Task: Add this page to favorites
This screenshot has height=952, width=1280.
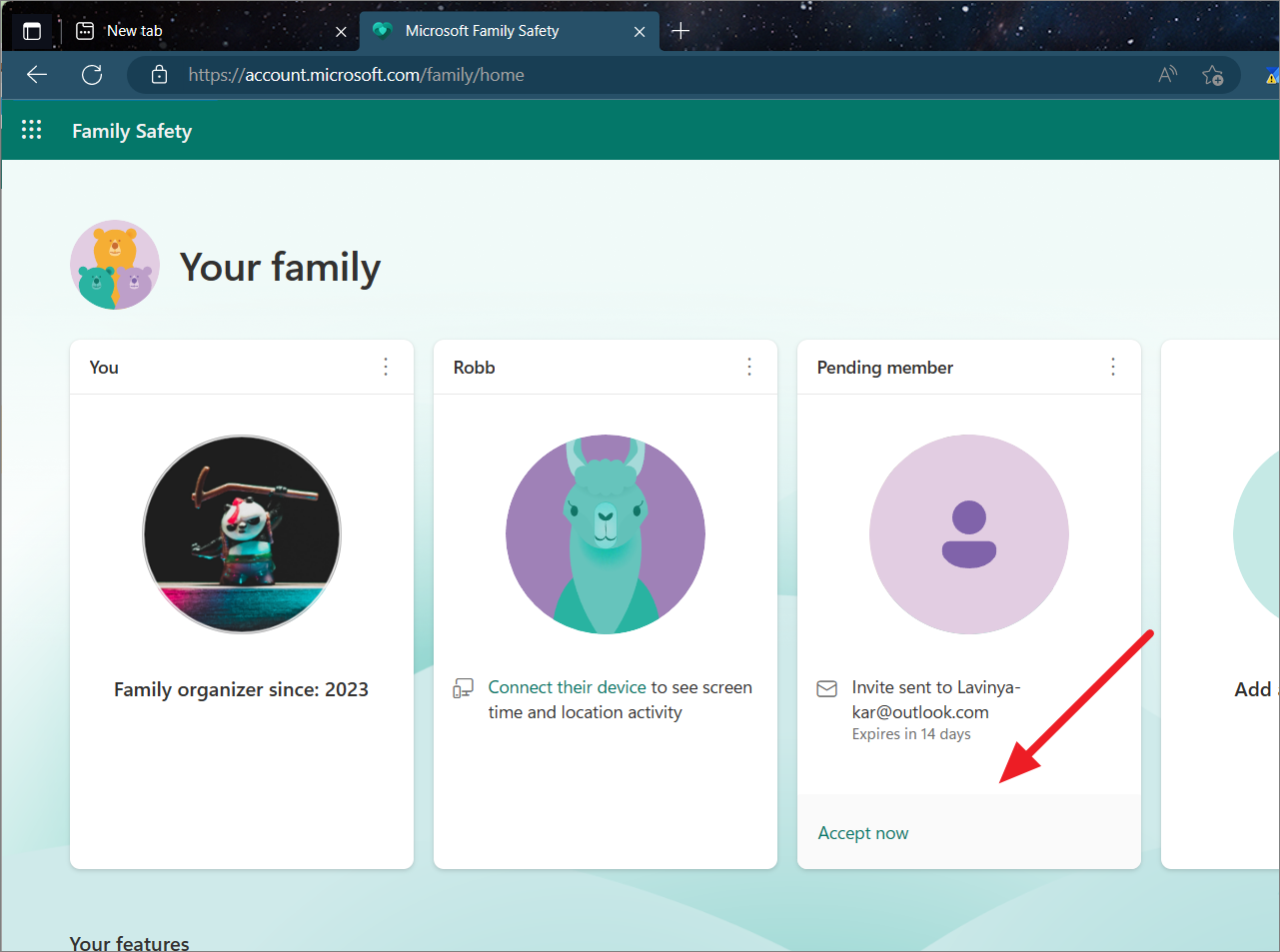Action: [1213, 75]
